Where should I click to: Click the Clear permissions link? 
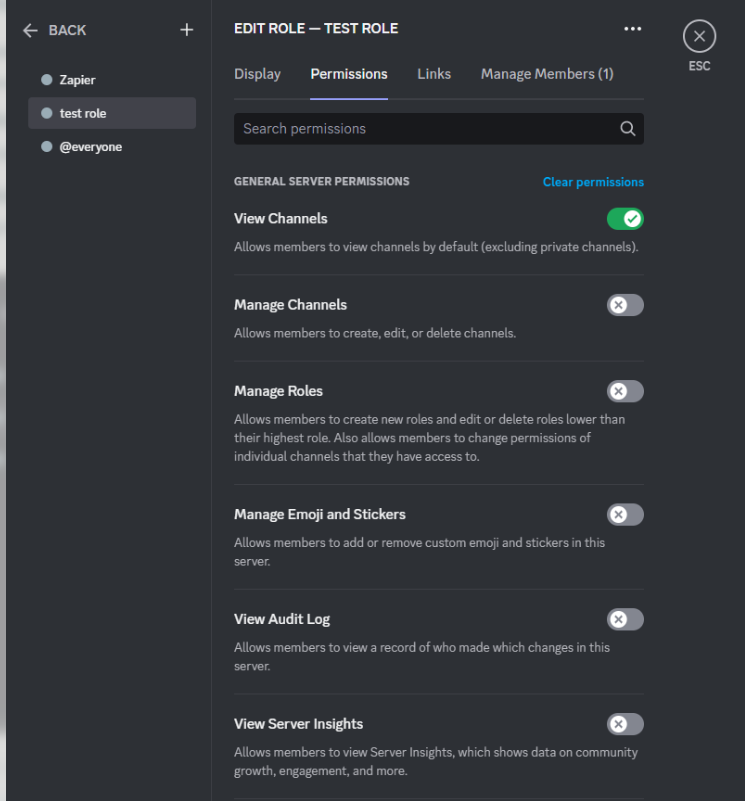[593, 182]
